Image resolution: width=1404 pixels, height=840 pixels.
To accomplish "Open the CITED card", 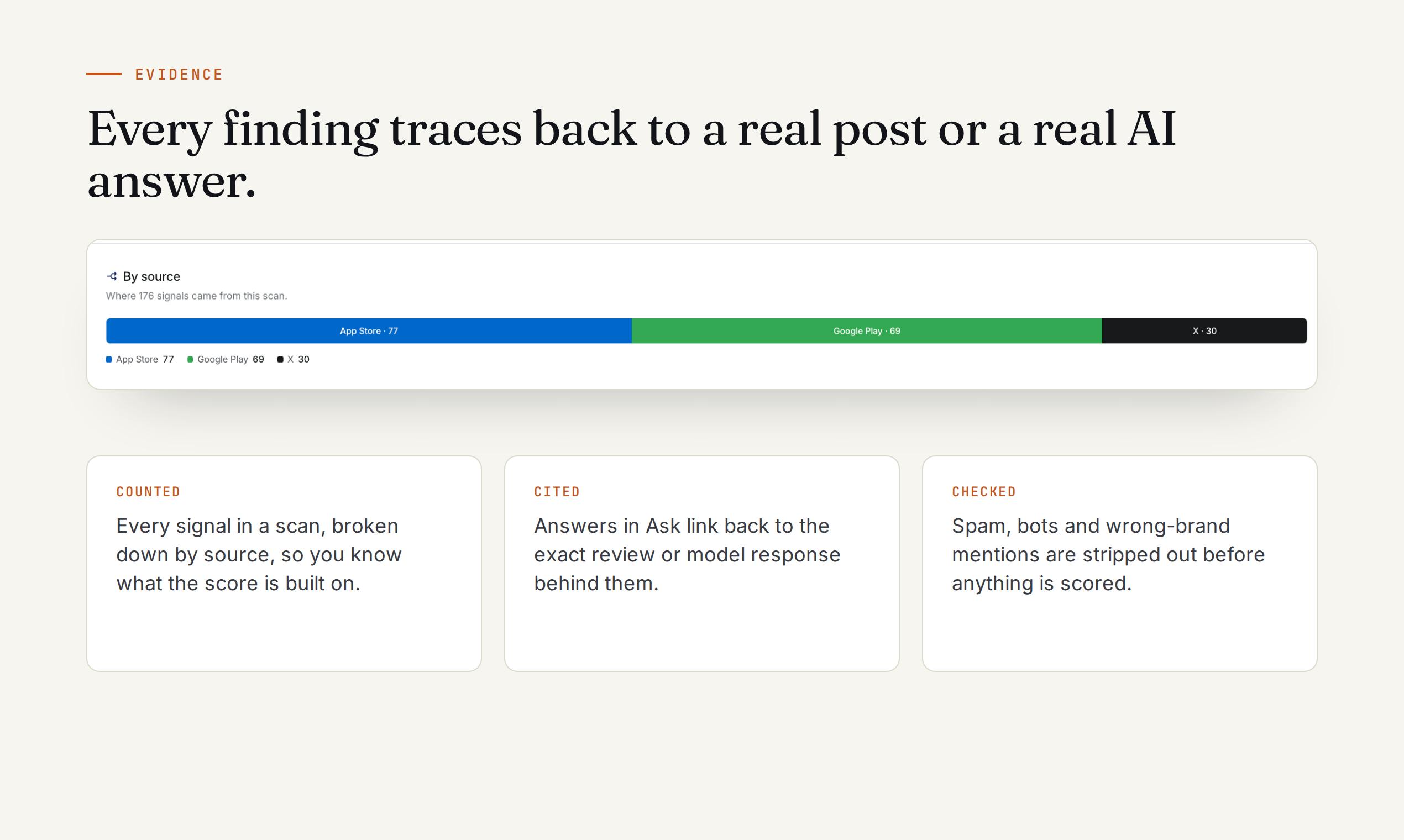I will coord(702,564).
